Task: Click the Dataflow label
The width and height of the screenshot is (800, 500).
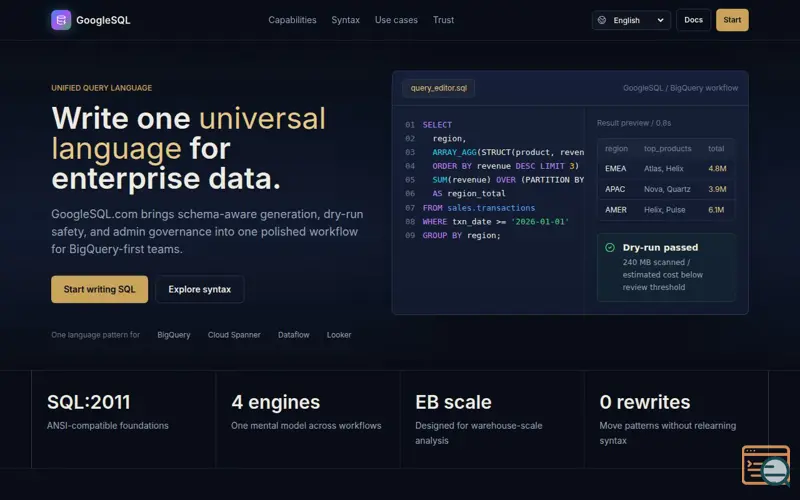Action: (293, 335)
